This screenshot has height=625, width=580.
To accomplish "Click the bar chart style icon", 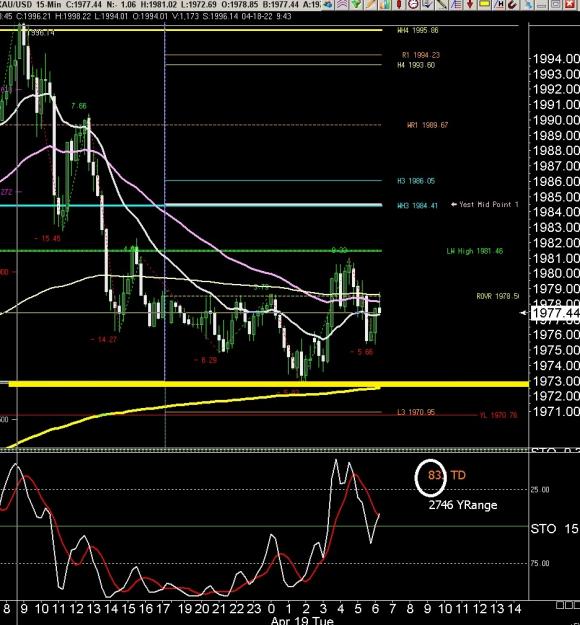I will (385, 4).
